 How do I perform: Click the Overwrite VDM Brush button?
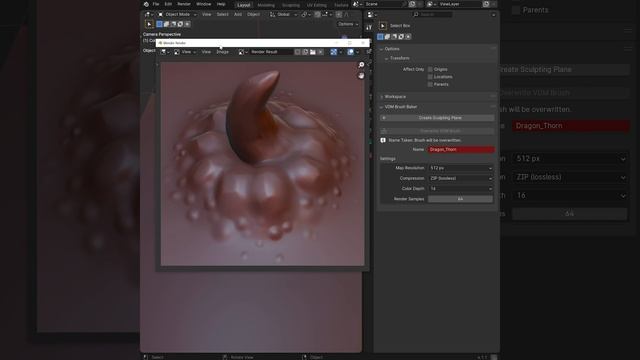(437, 131)
